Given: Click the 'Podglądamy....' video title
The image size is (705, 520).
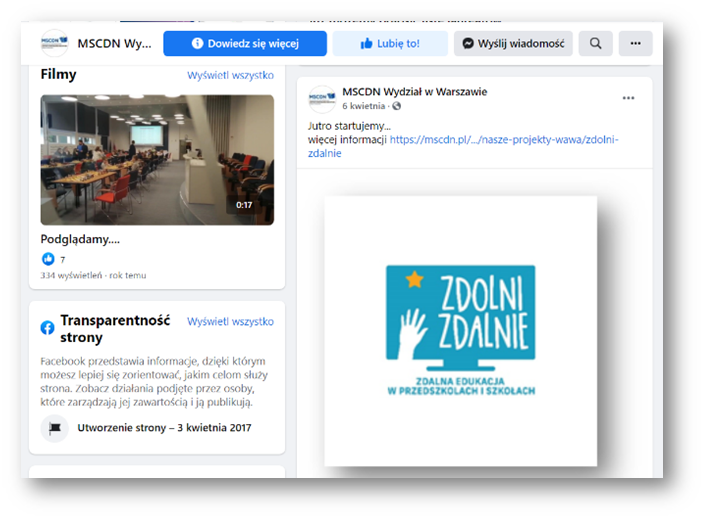Looking at the screenshot, I should (80, 239).
